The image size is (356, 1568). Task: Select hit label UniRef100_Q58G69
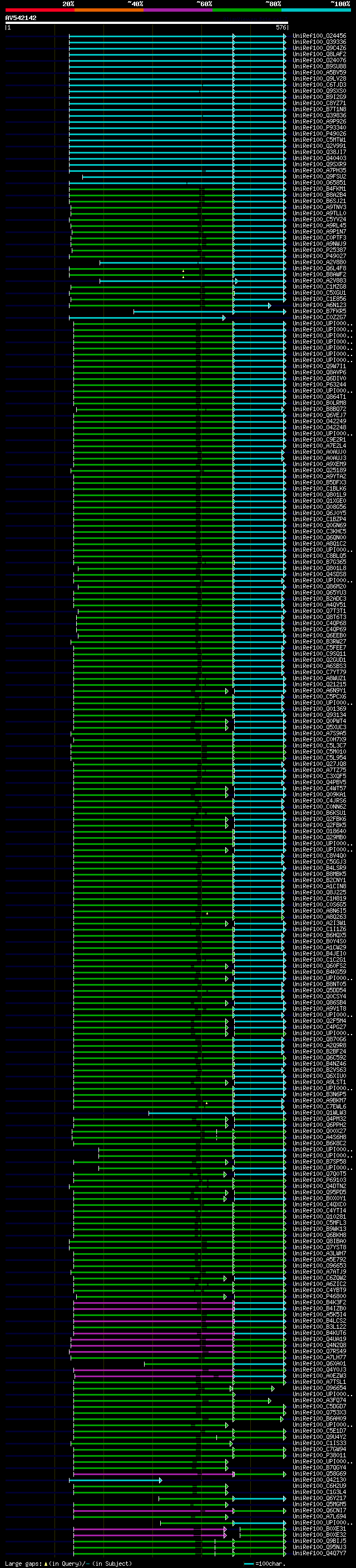tap(319, 1473)
